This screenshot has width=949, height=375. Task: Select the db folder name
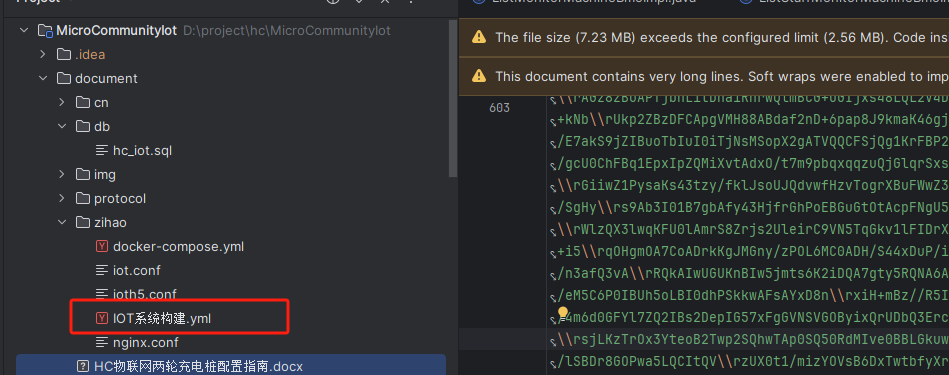[x=102, y=126]
